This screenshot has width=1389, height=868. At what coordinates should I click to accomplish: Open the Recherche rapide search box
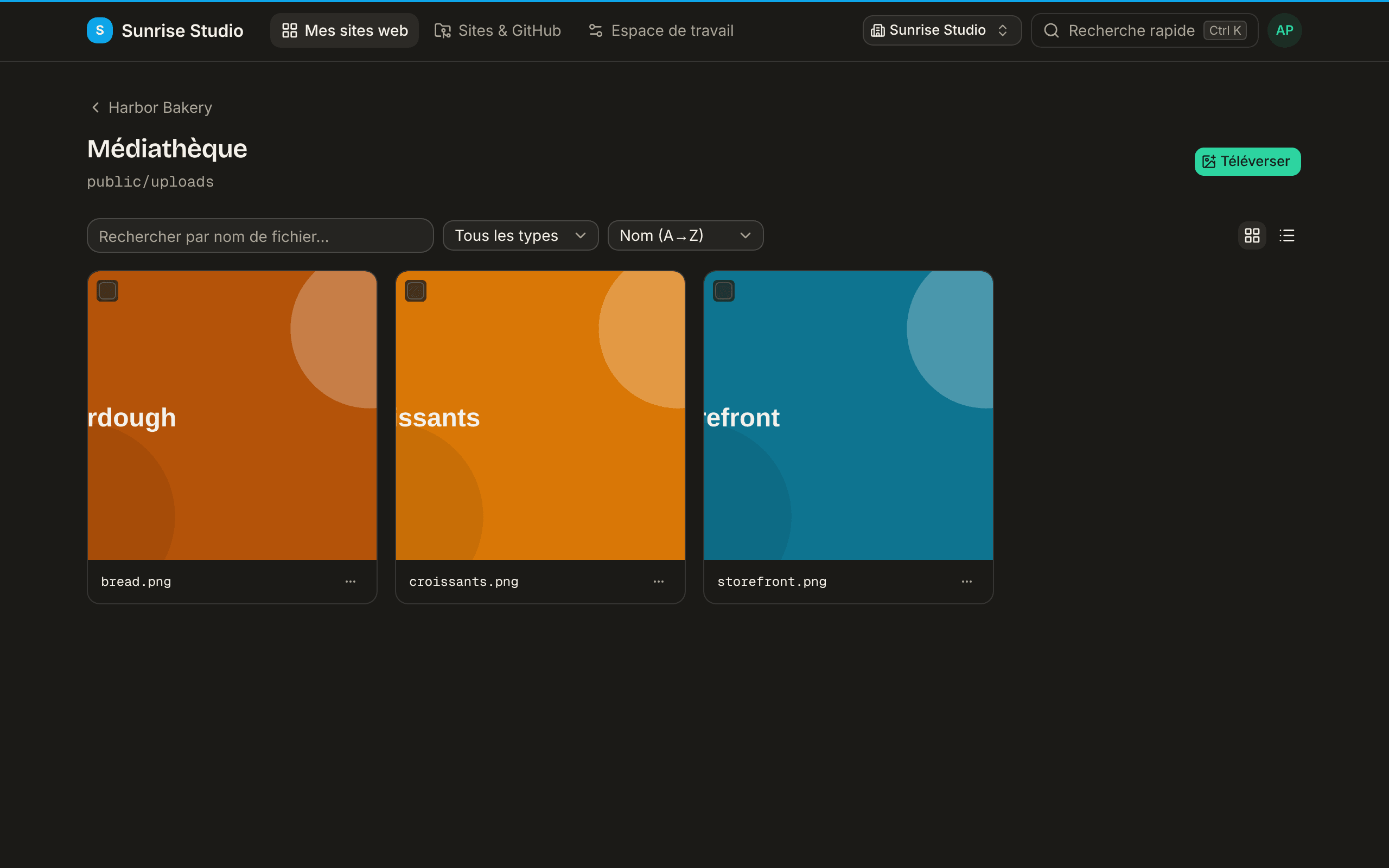1144,30
